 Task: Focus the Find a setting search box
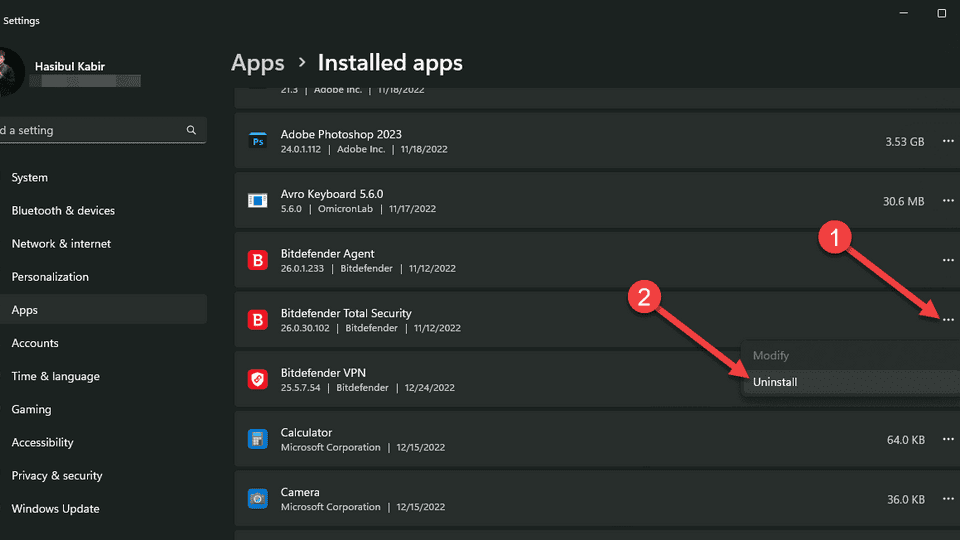[x=103, y=130]
